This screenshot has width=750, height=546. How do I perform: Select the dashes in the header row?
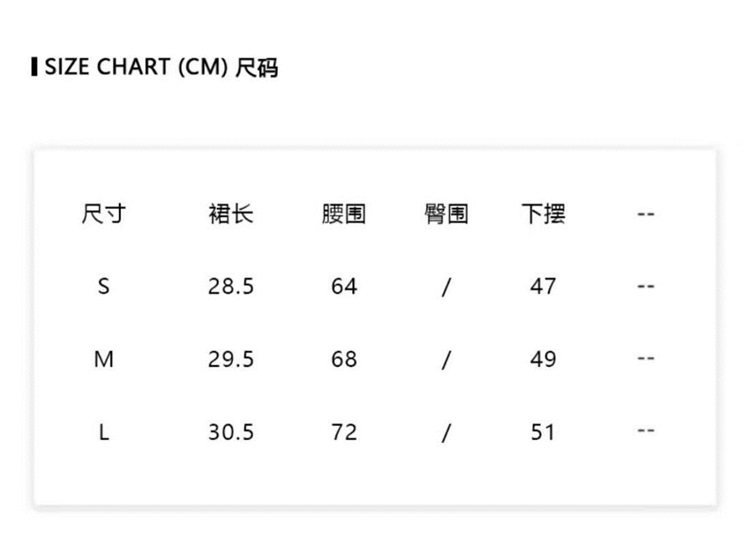646,214
